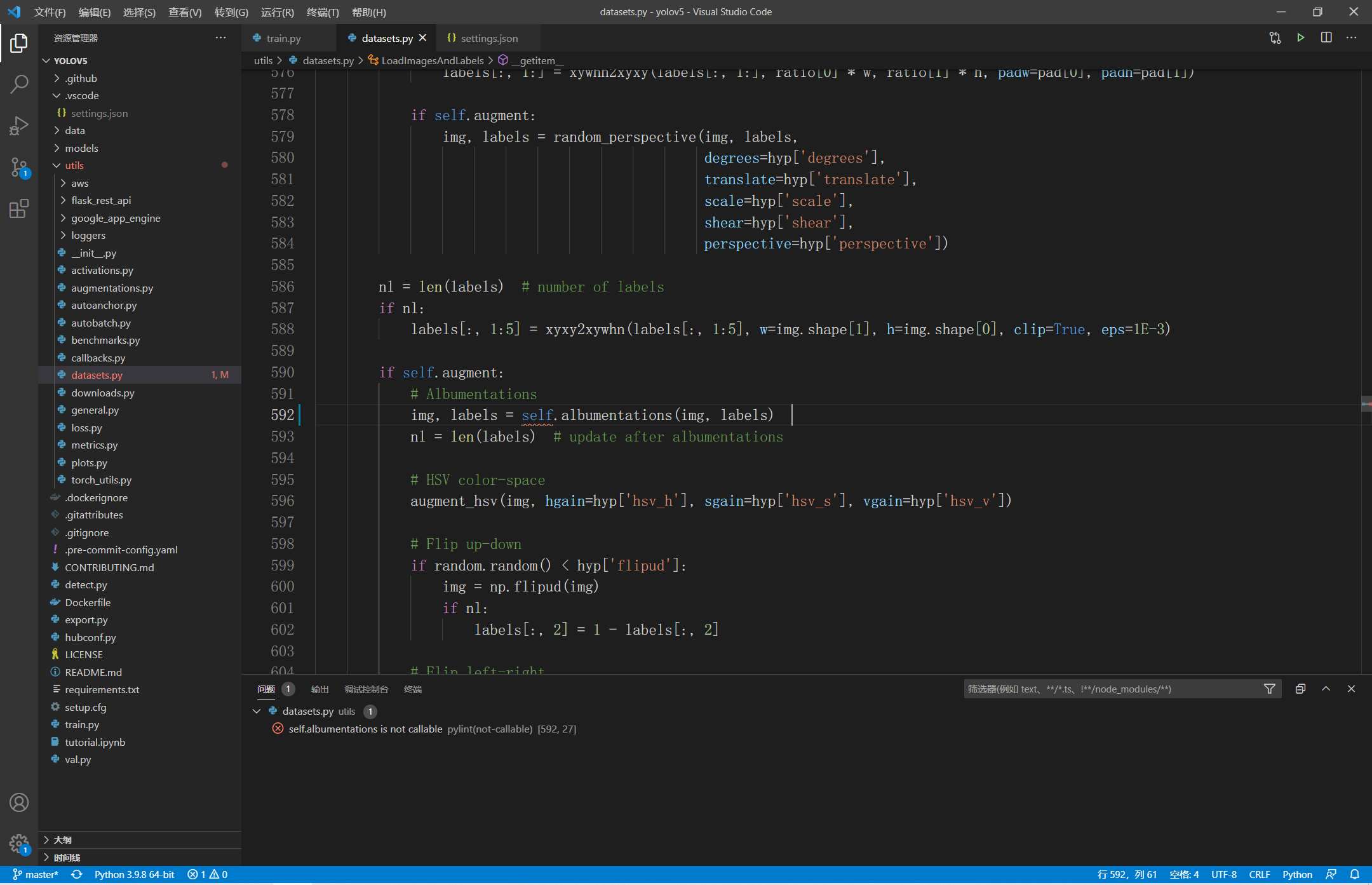Run the Python file with play icon
1372x885 pixels.
pos(1300,38)
